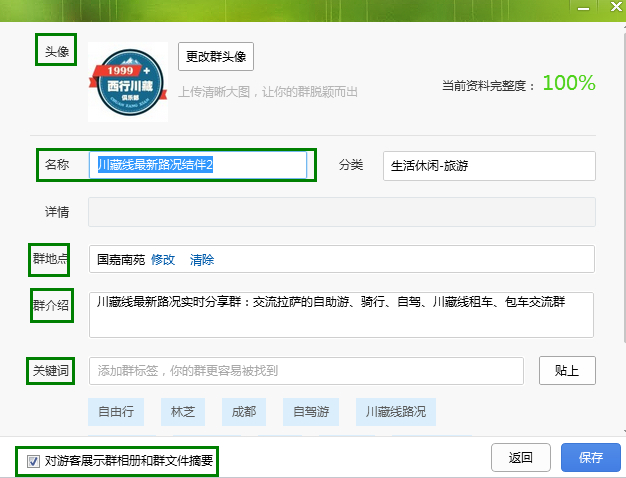Viewport: 626px width, 478px height.
Task: Click the 关键词 tag input field
Action: (x=306, y=371)
